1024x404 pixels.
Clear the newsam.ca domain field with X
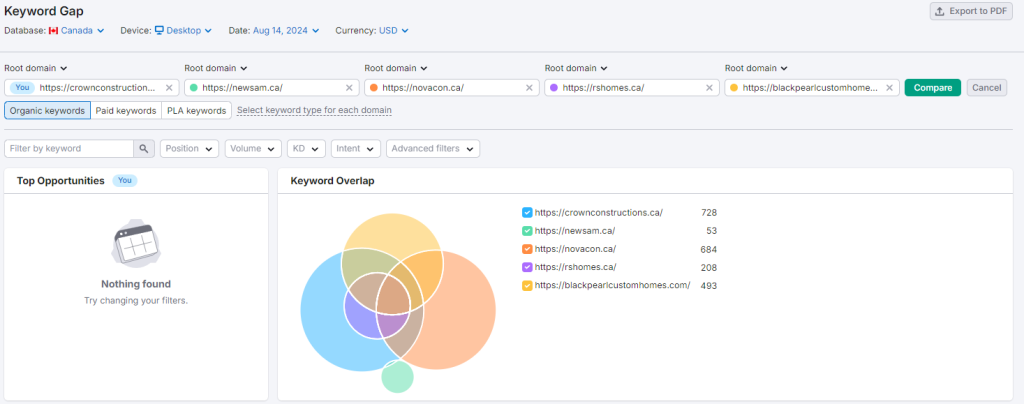pos(349,87)
